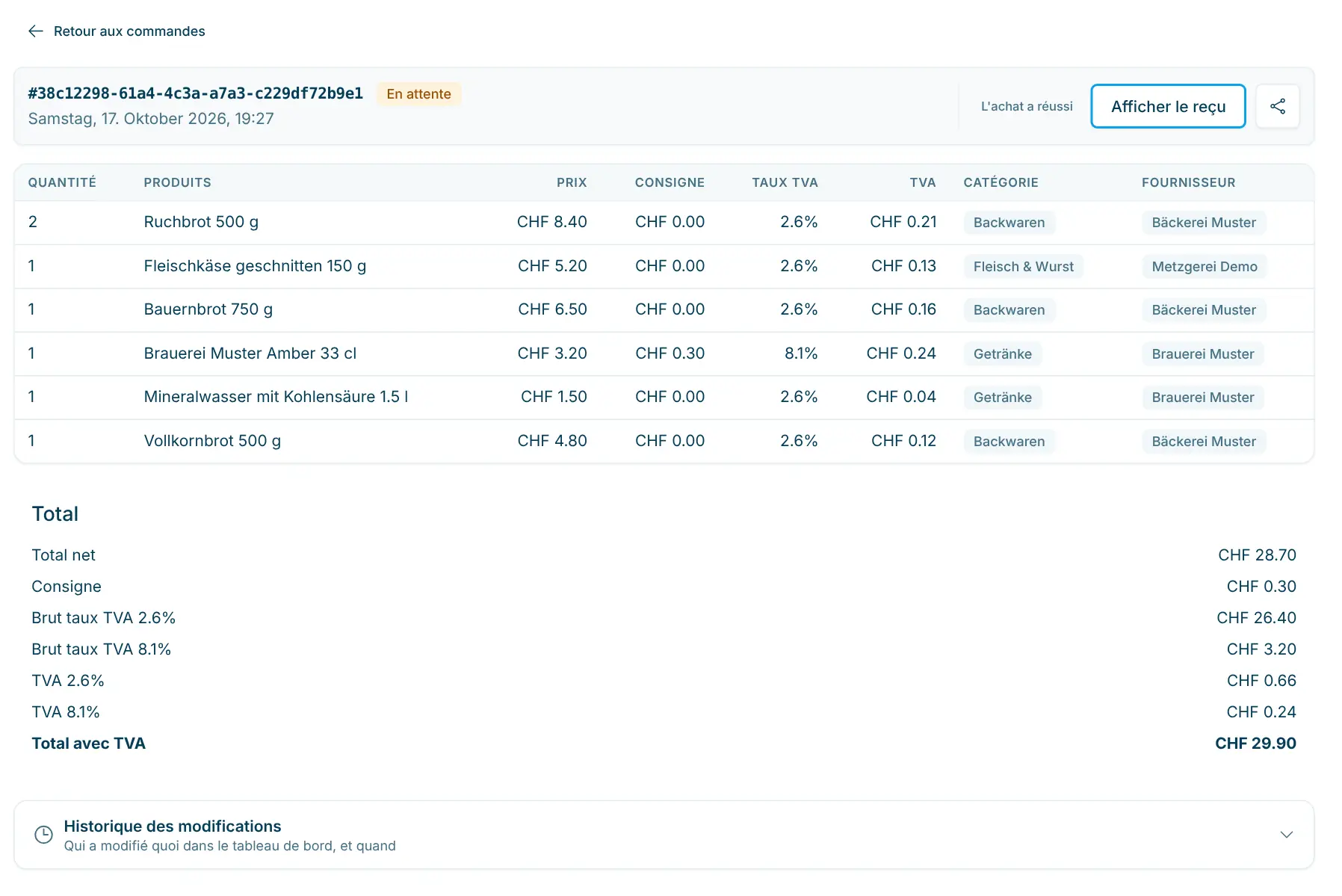The height and width of the screenshot is (896, 1342).
Task: Click the Brut taux TVA 2.6% label
Action: (x=103, y=618)
